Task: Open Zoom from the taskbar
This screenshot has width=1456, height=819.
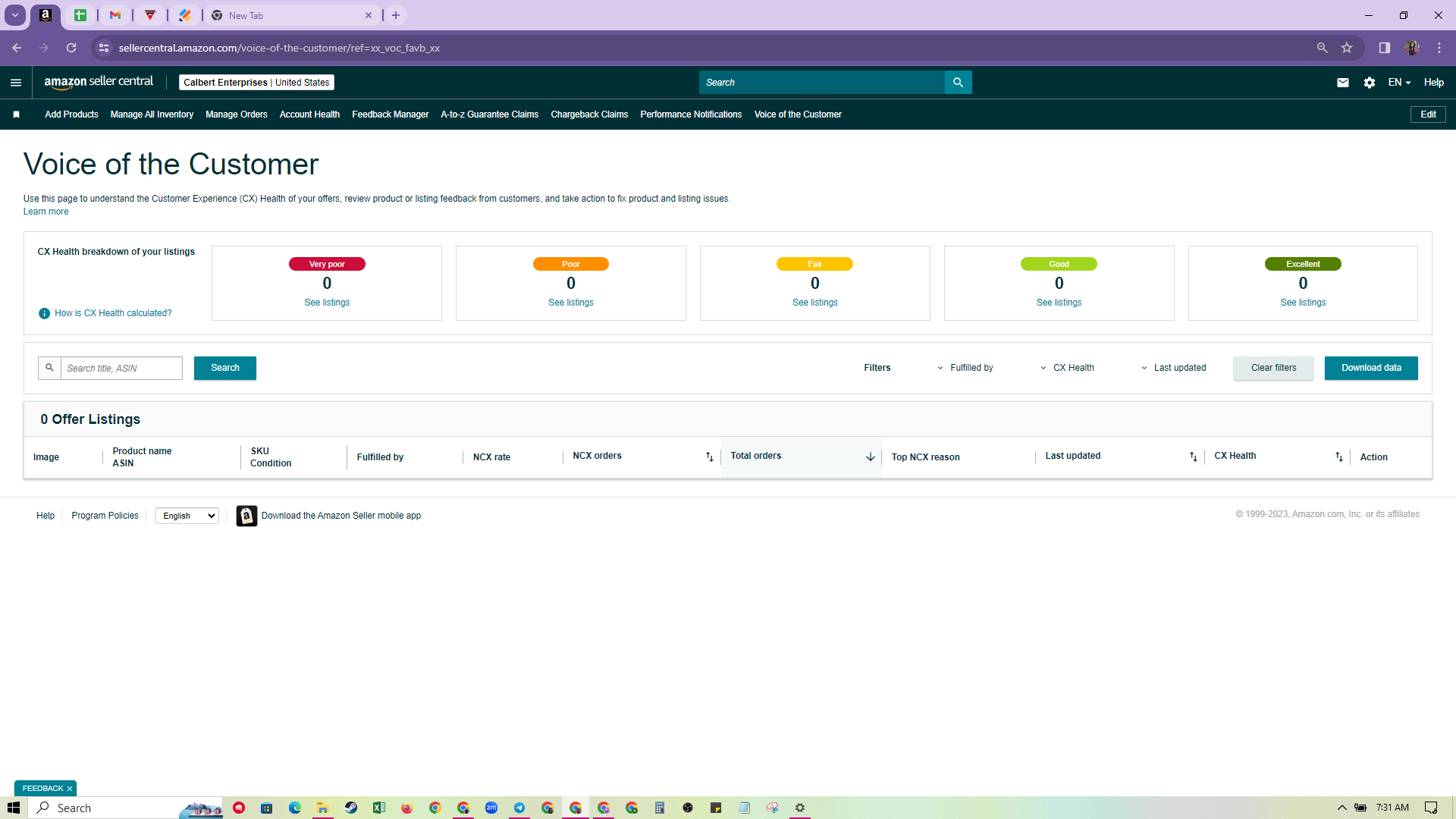Action: [x=491, y=808]
